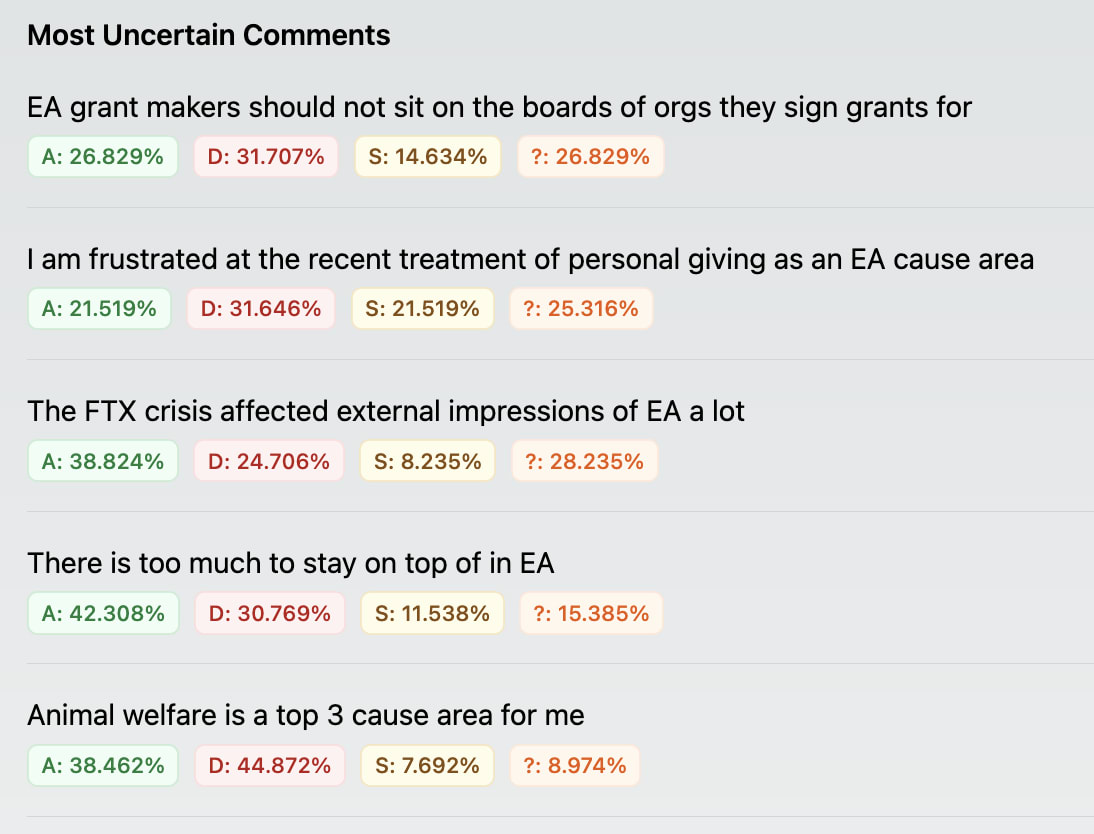The height and width of the screenshot is (834, 1094).
Task: Click the FTX crisis comment text
Action: (386, 411)
